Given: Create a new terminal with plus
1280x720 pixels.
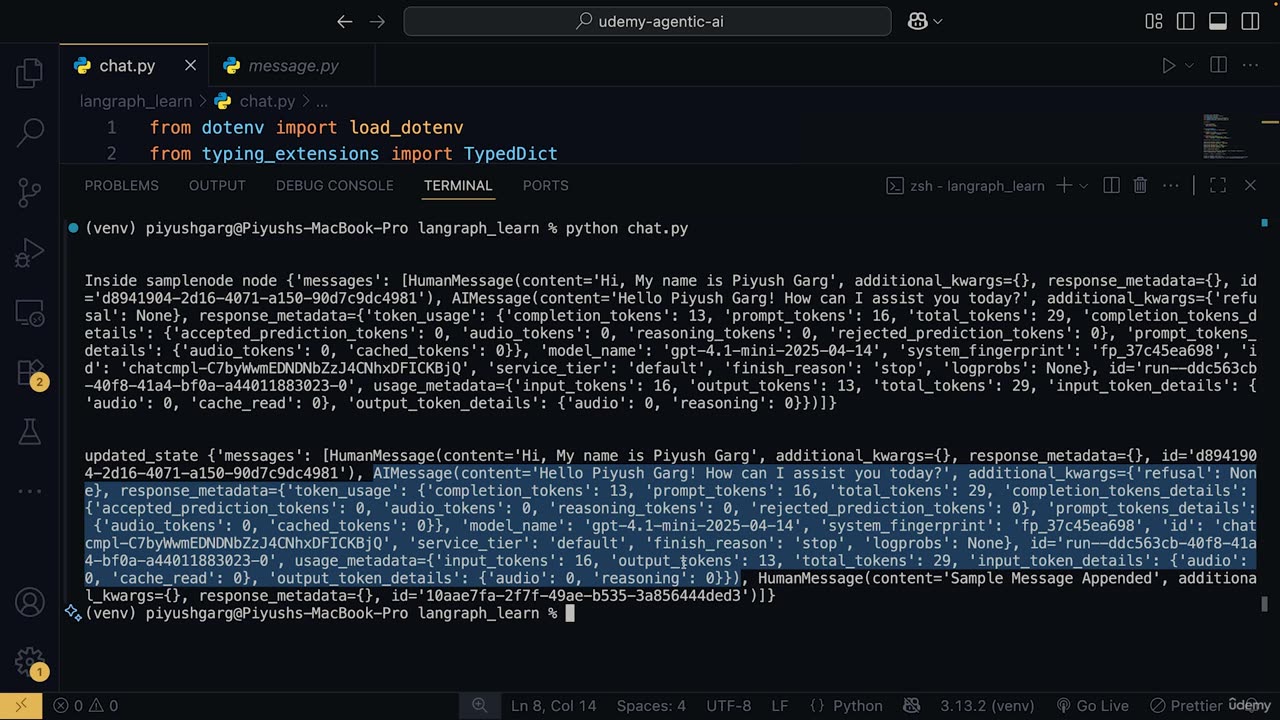Looking at the screenshot, I should pos(1063,185).
